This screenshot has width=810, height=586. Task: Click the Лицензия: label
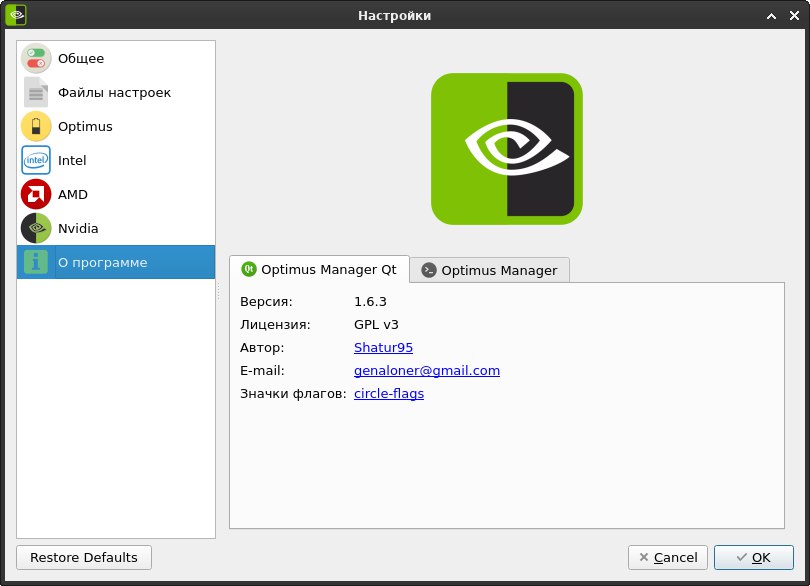275,325
